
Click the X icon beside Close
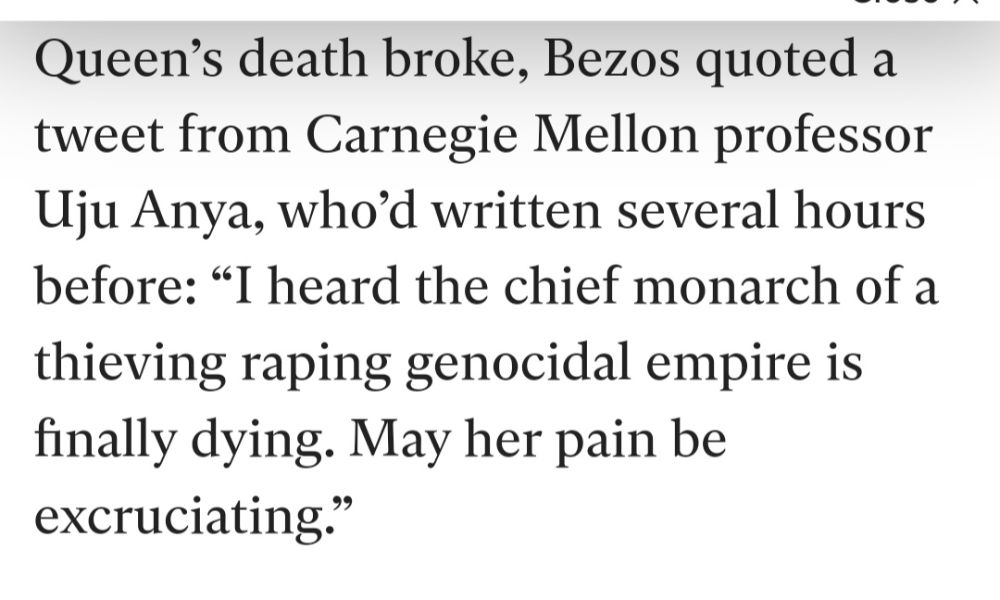[966, 2]
